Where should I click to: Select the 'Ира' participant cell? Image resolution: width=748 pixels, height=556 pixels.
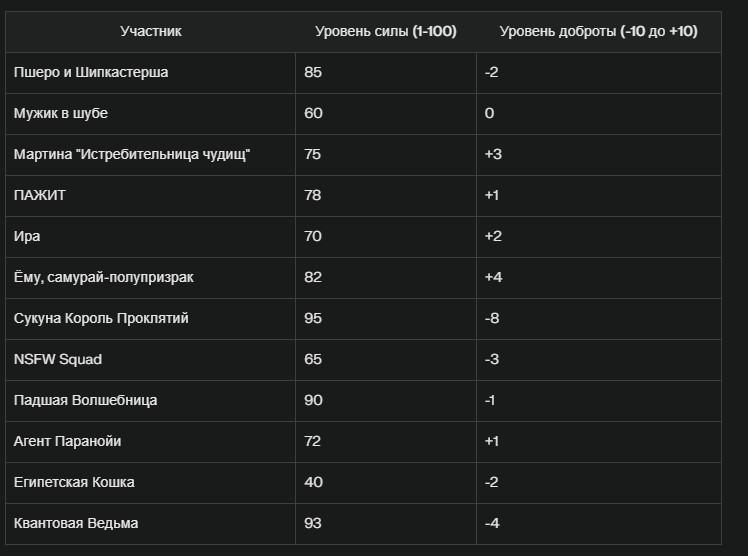tap(150, 237)
